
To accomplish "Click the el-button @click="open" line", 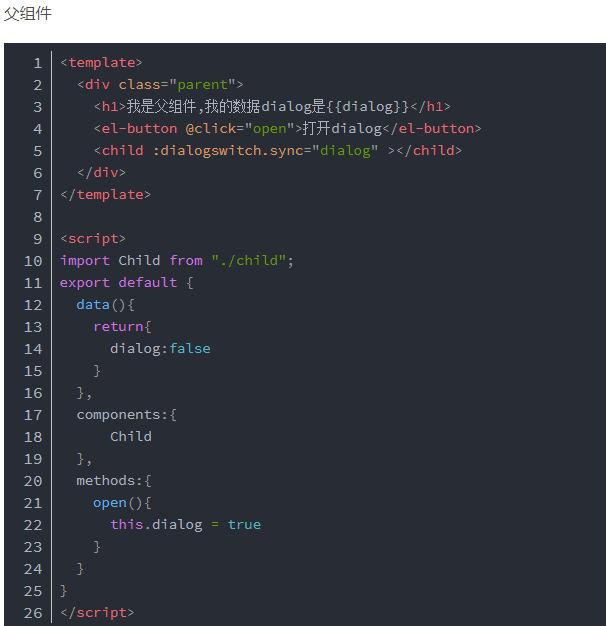I will click(287, 129).
